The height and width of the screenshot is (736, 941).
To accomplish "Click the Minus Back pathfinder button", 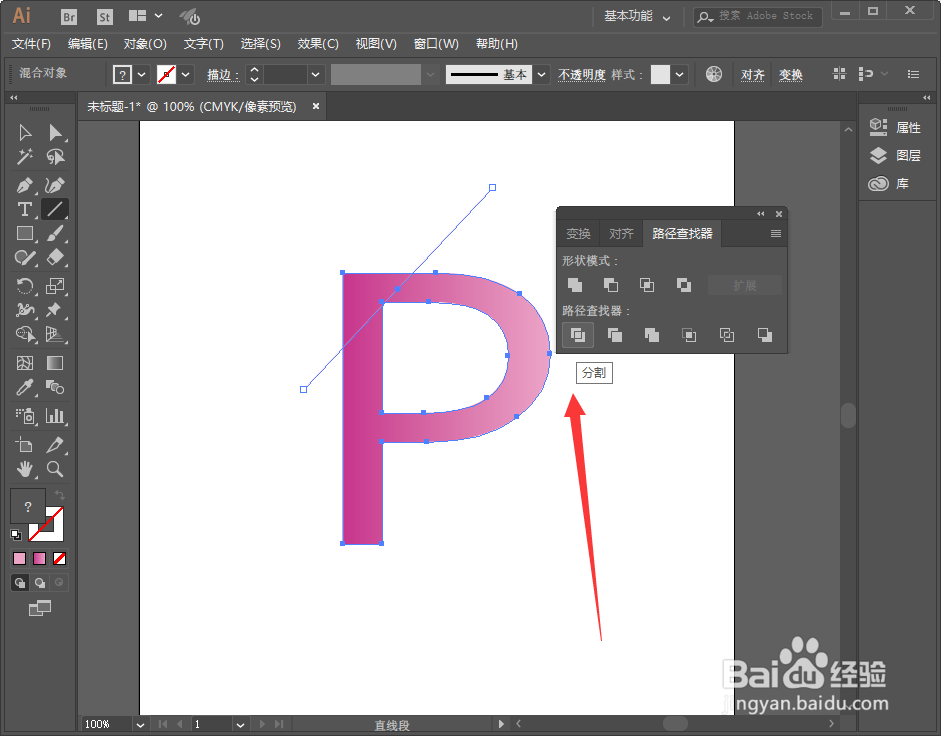I will [765, 335].
